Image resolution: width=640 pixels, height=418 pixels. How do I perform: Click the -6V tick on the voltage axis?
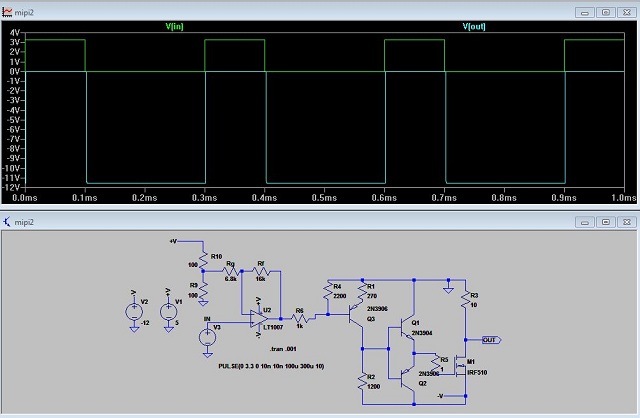[x=14, y=127]
